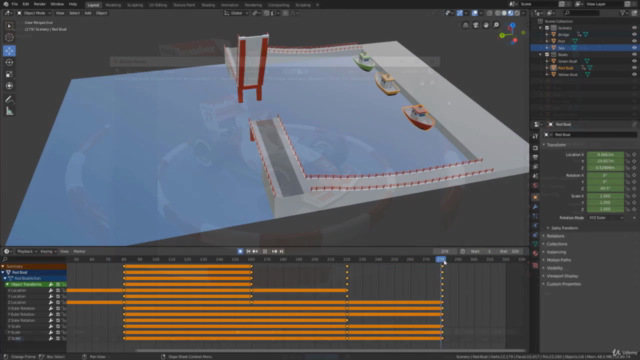This screenshot has width=640, height=360.
Task: Click the pin icon in properties header
Action: click(634, 124)
